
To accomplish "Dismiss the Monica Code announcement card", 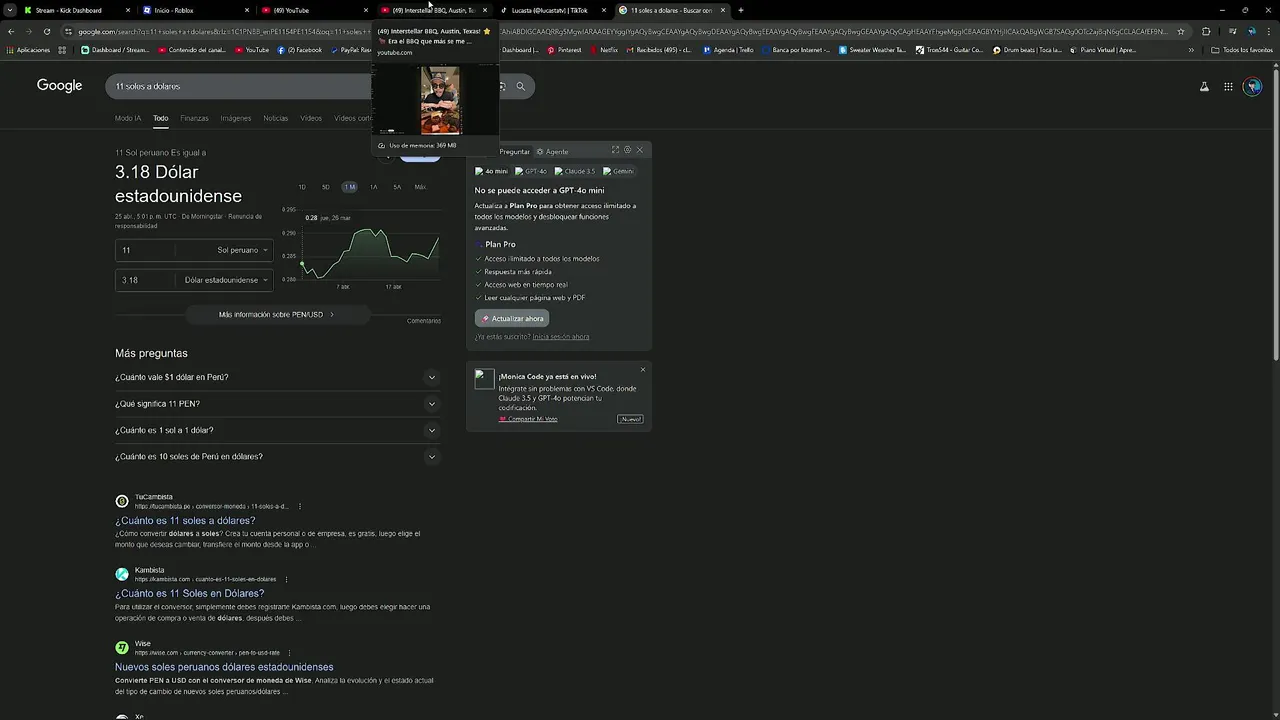I will click(x=643, y=370).
